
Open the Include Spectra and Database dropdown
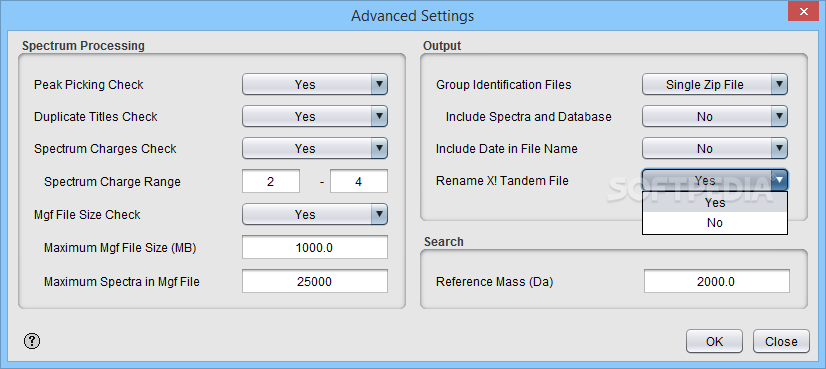click(x=715, y=116)
